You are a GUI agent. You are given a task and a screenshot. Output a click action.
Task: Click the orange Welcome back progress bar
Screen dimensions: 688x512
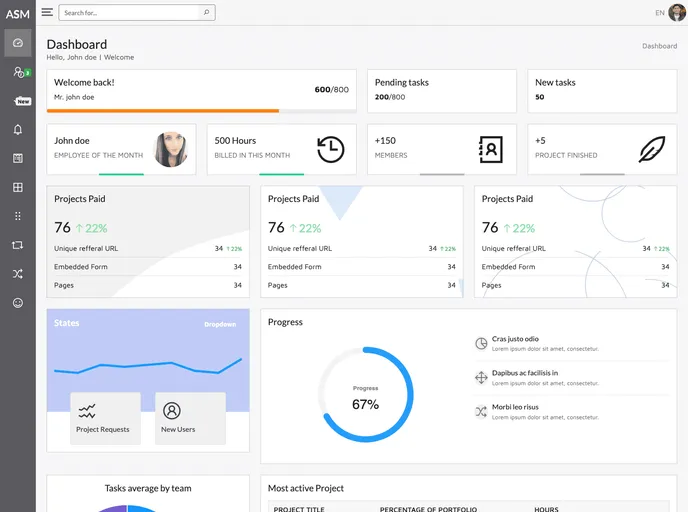point(162,110)
